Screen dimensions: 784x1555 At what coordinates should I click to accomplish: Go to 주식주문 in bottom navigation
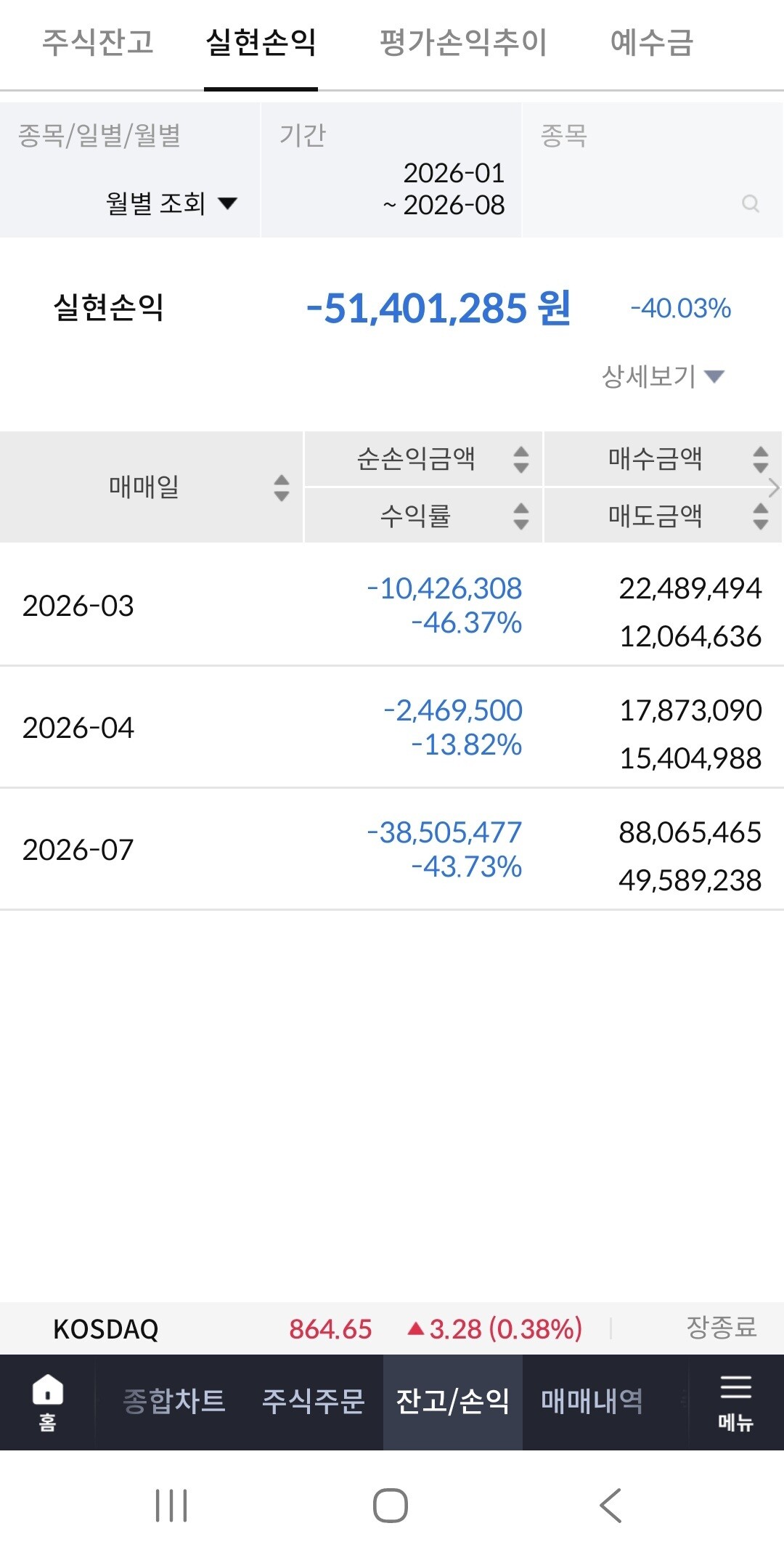(x=314, y=1401)
